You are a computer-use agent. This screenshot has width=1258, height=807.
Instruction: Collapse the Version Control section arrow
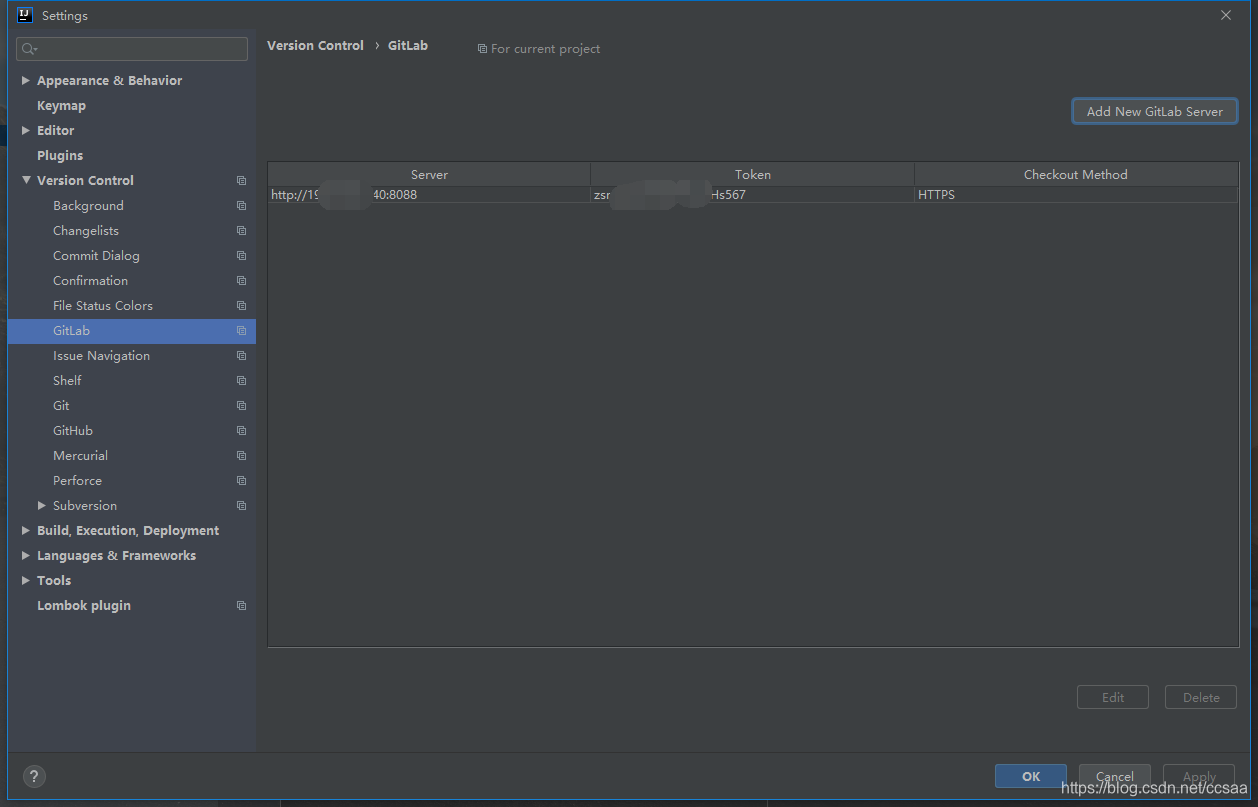pyautogui.click(x=26, y=180)
